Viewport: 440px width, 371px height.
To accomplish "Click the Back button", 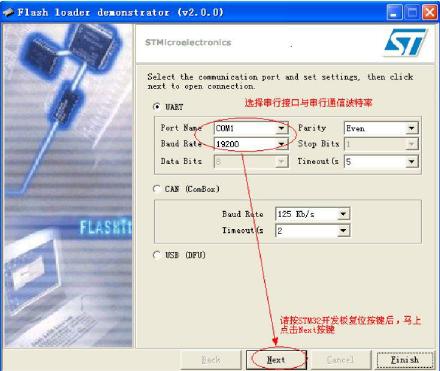I will [x=211, y=360].
